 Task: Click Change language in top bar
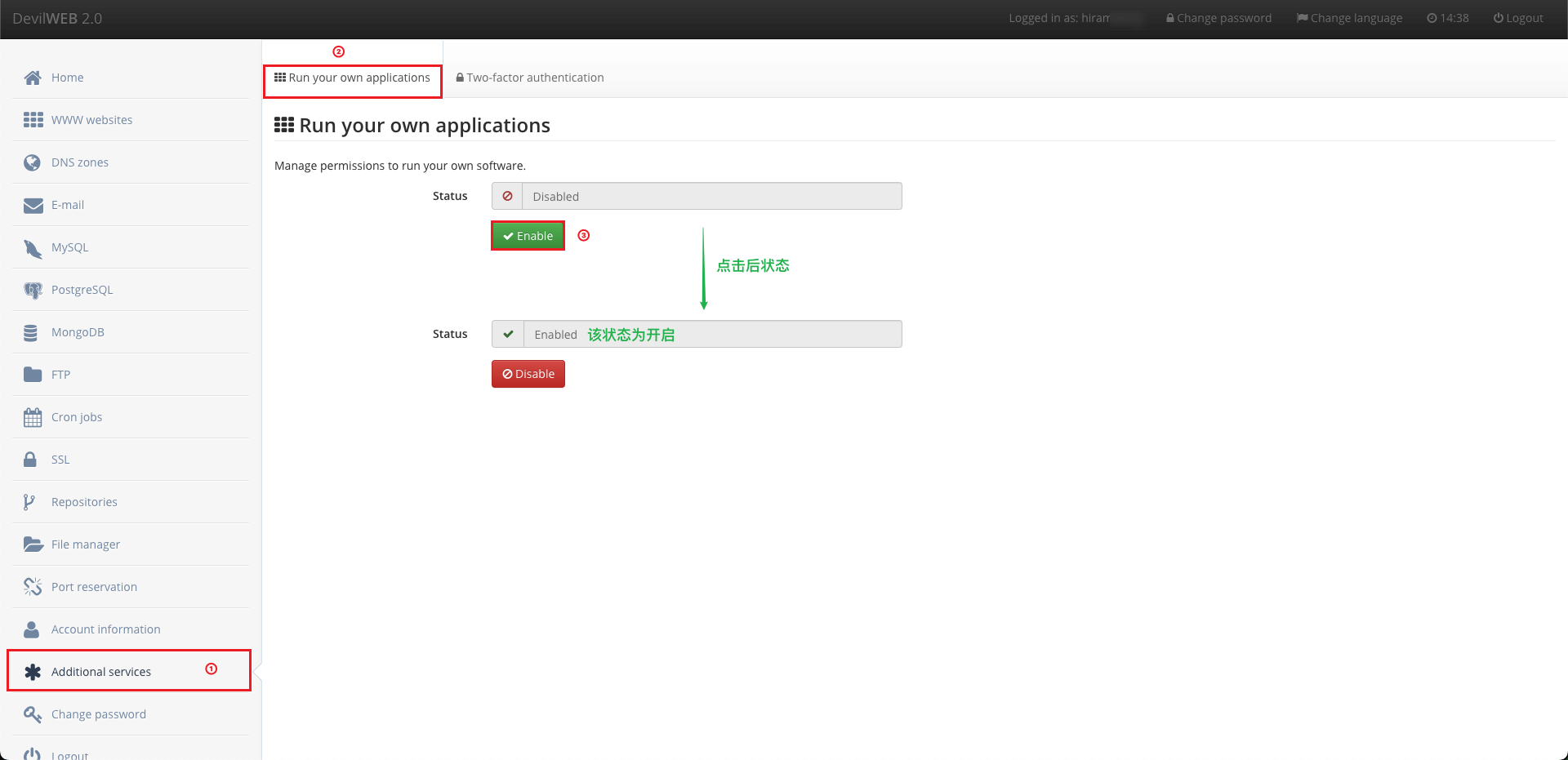pos(1349,18)
